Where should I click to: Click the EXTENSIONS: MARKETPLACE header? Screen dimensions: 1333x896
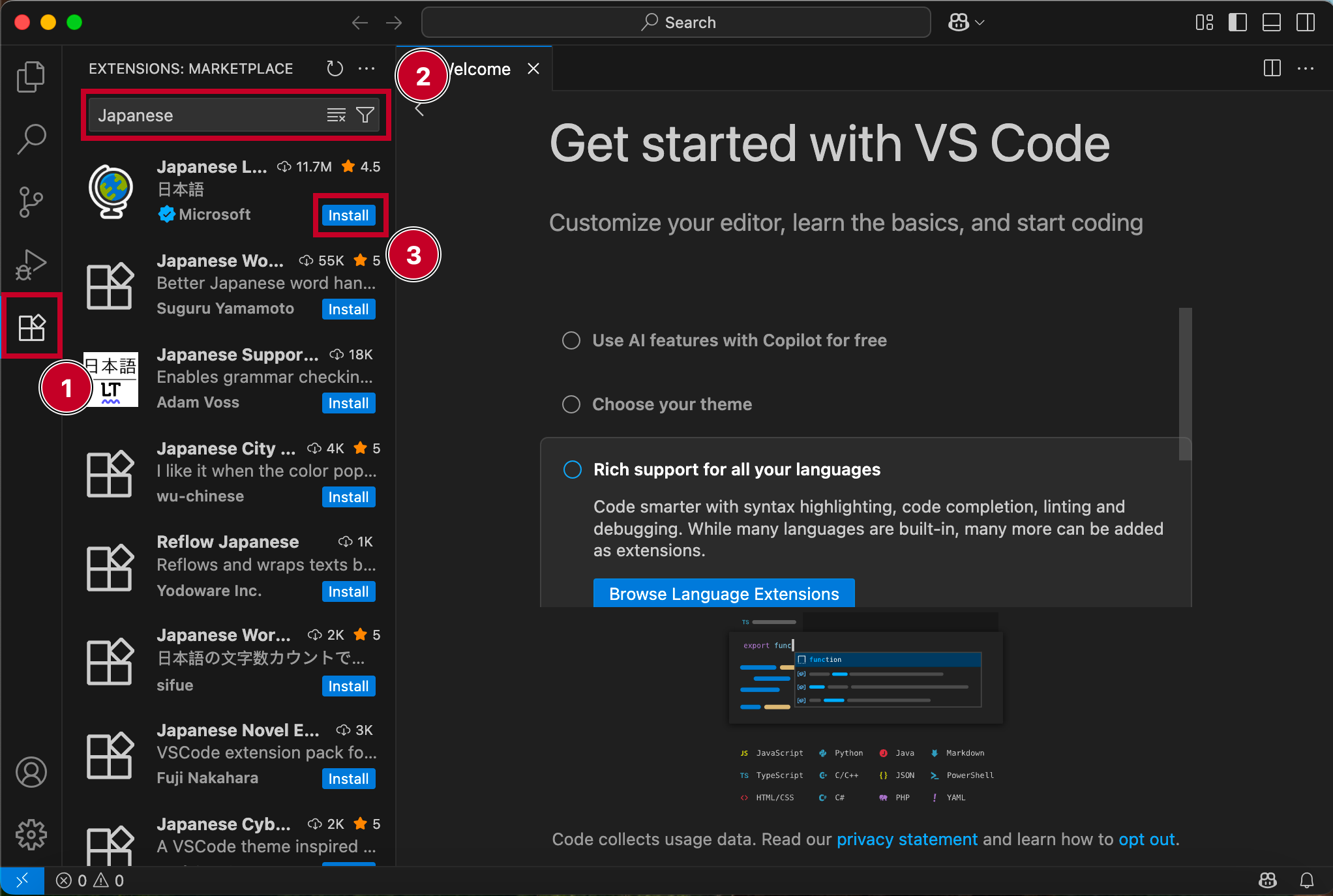tap(190, 68)
